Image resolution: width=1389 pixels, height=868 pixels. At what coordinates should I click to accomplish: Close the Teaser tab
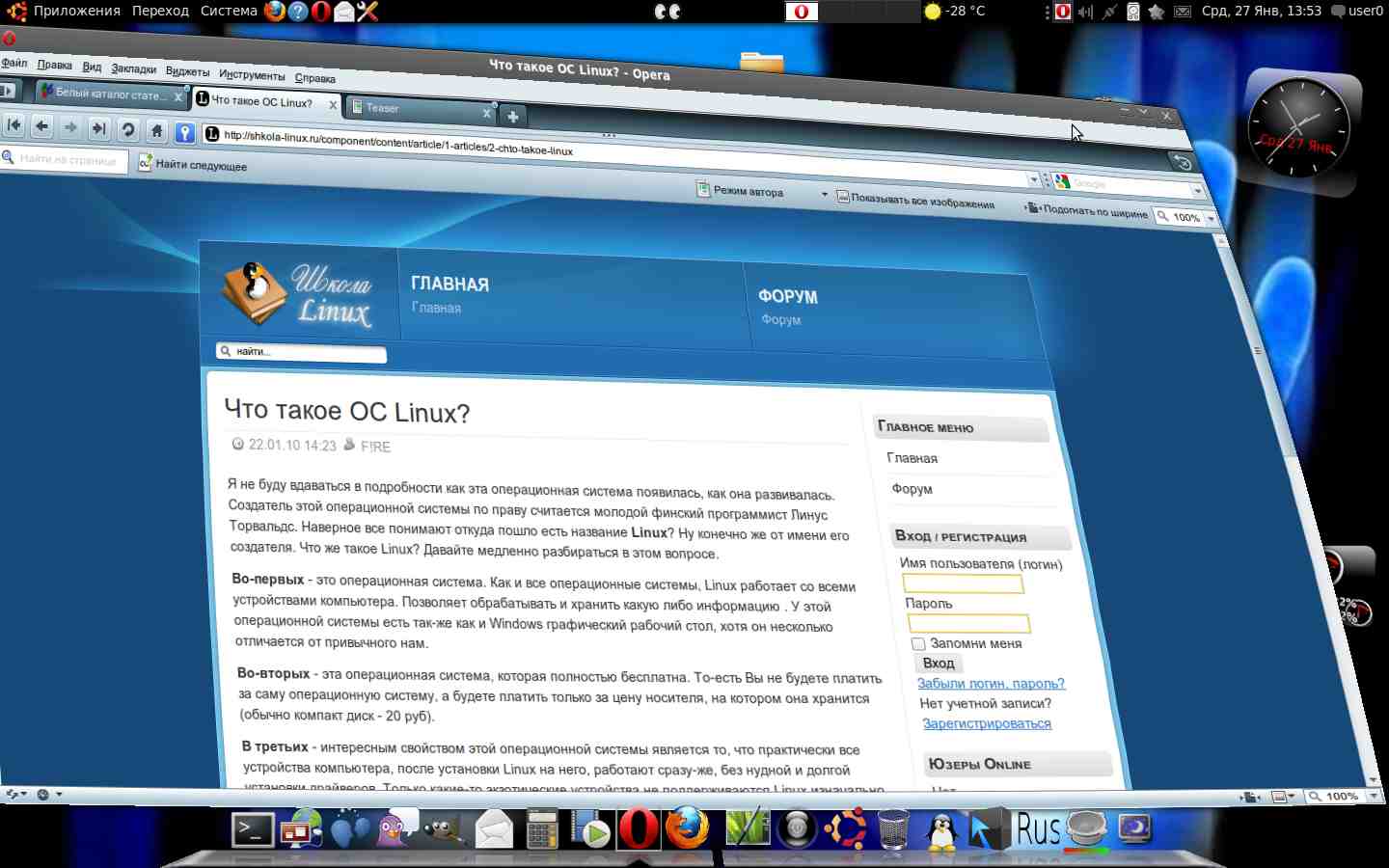[x=486, y=114]
